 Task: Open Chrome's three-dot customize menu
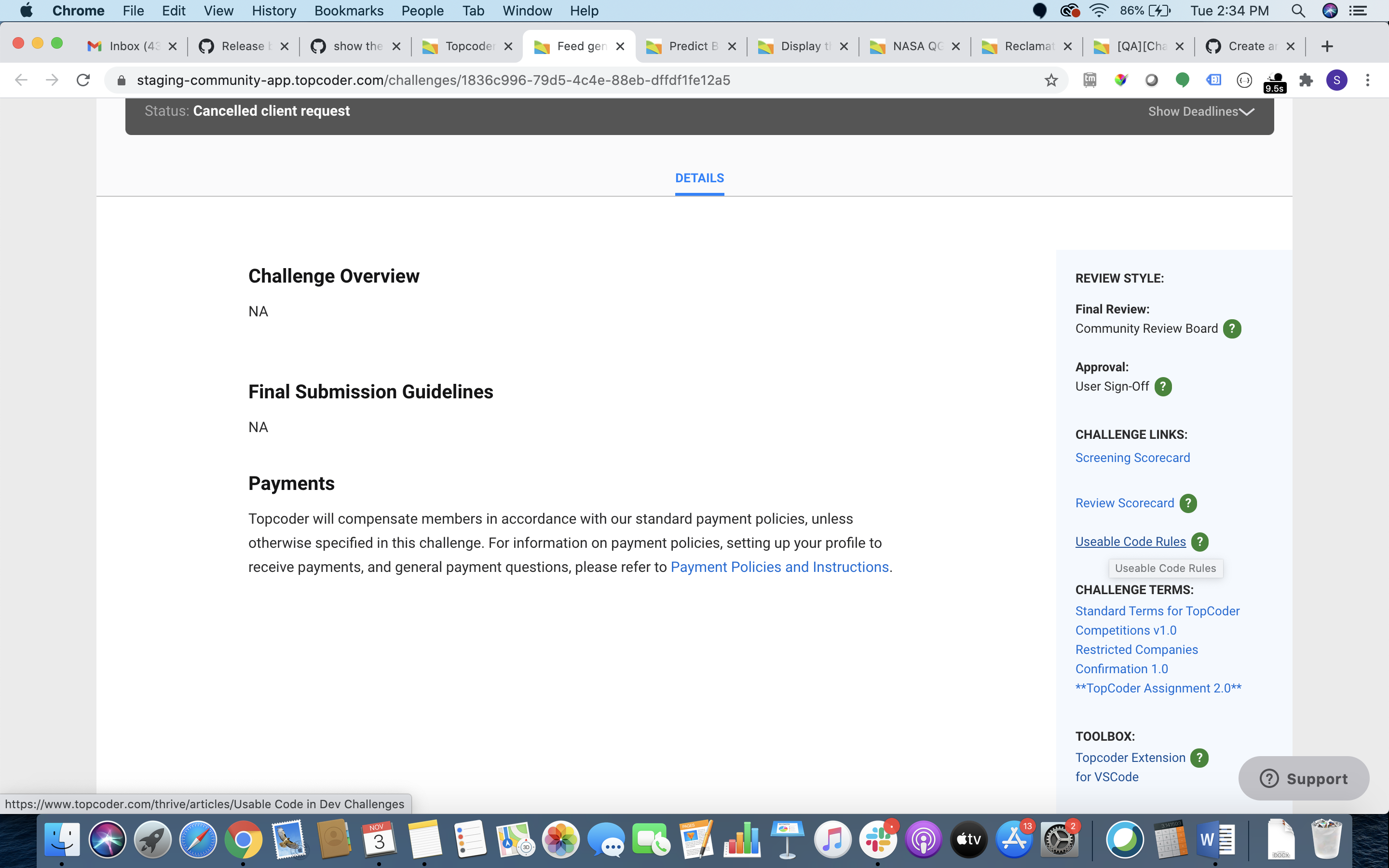1368,81
